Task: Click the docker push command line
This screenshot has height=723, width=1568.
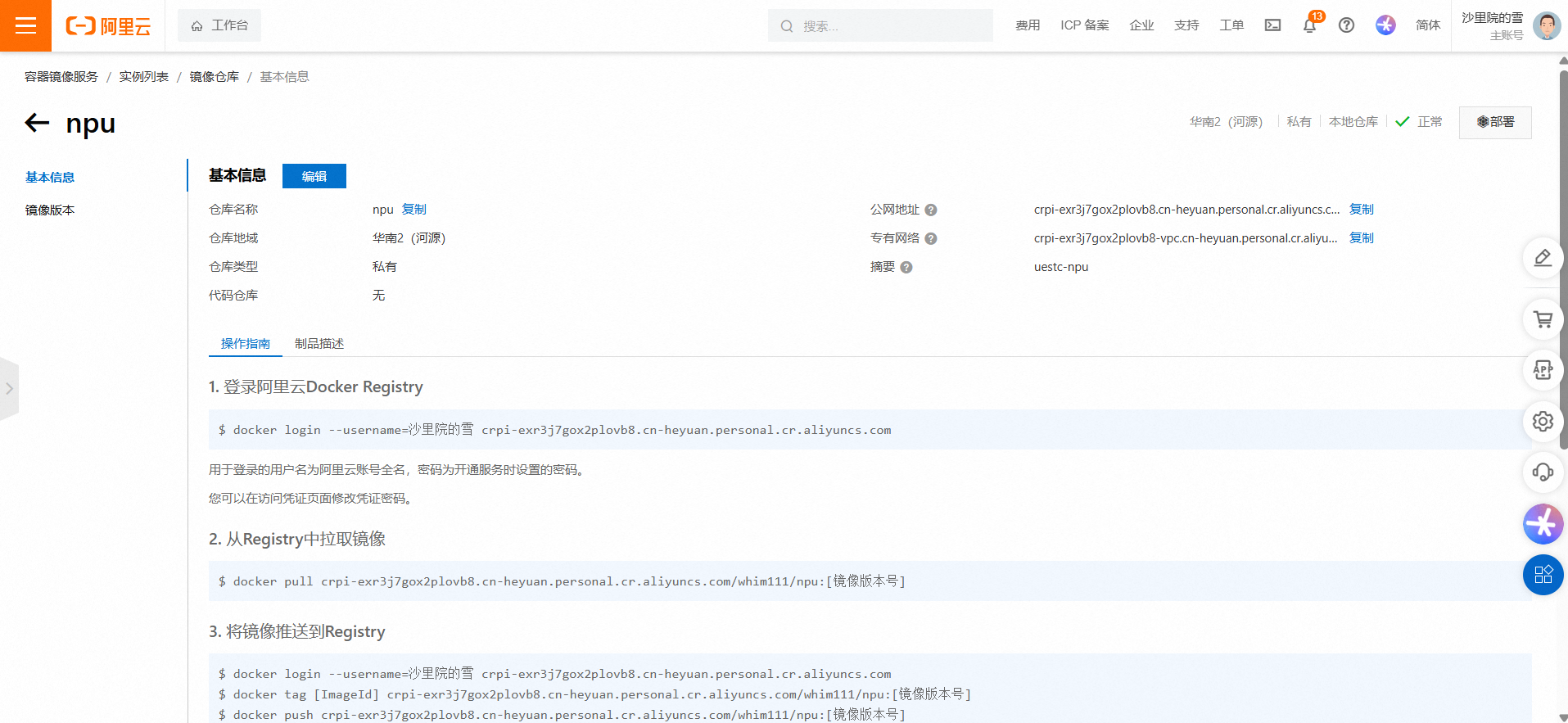Action: [562, 715]
